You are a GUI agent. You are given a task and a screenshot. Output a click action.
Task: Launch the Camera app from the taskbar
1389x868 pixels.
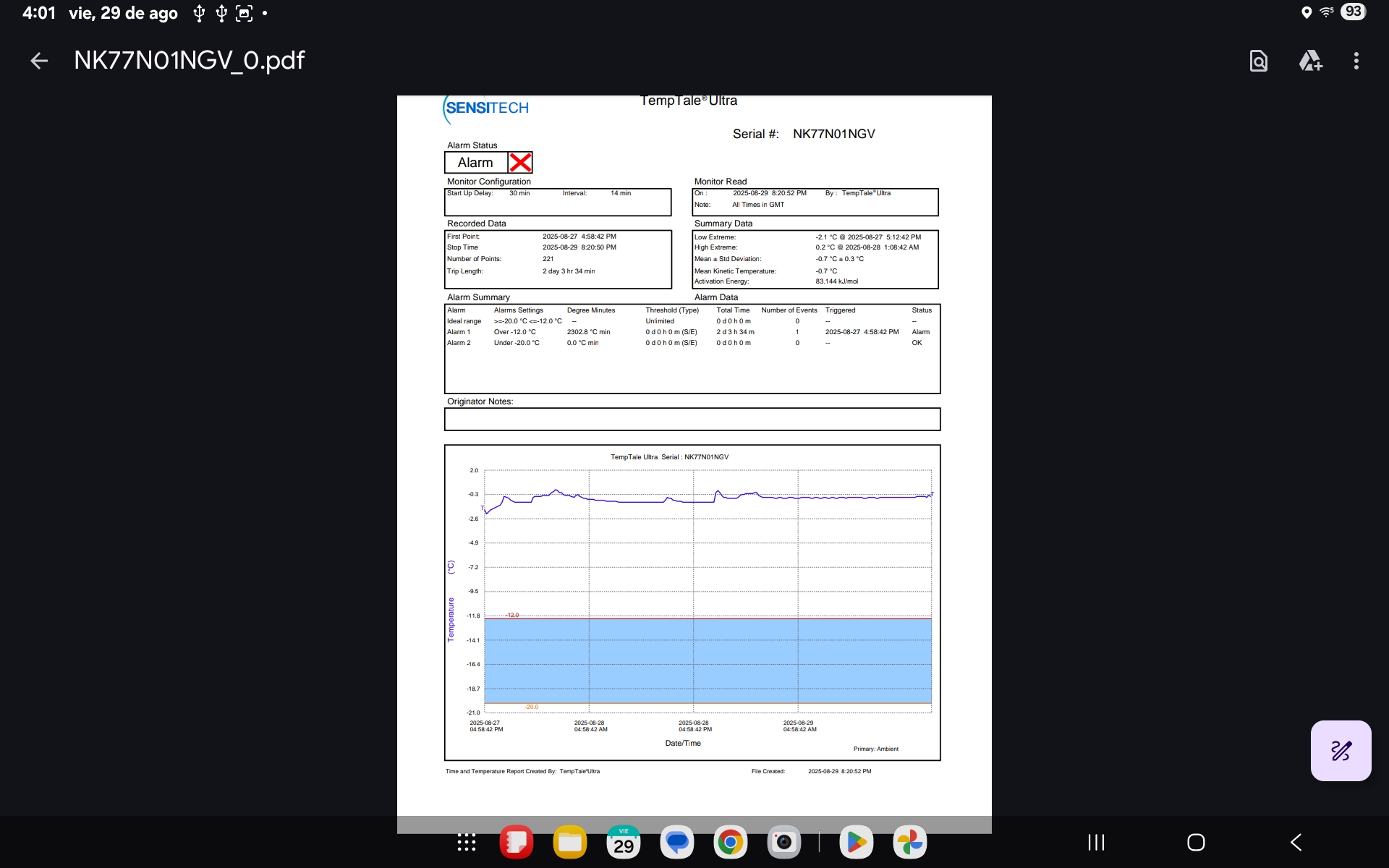pyautogui.click(x=784, y=842)
